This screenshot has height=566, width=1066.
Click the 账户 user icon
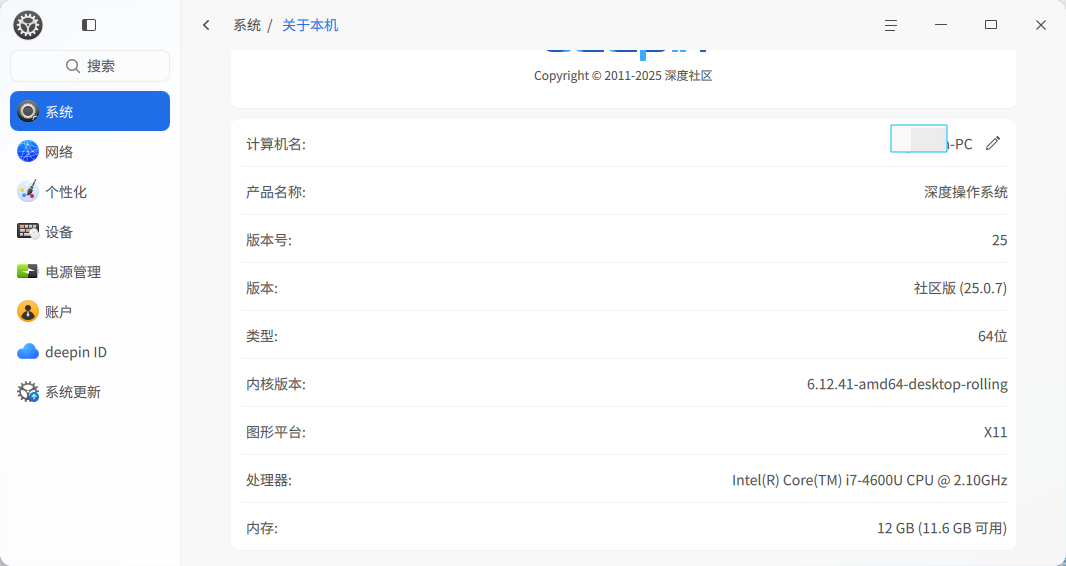pos(28,312)
